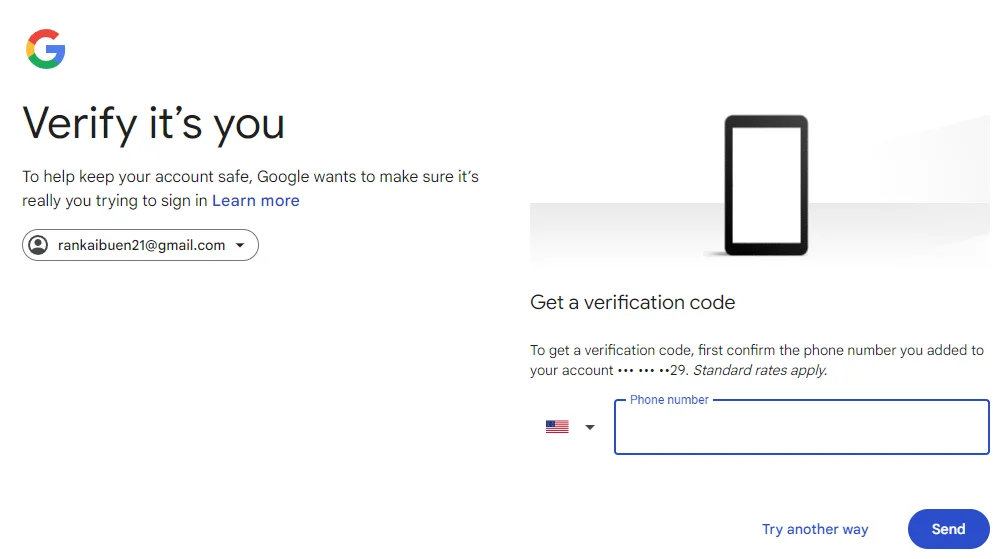Click the US flag icon
This screenshot has width=1005, height=559.
(x=557, y=426)
